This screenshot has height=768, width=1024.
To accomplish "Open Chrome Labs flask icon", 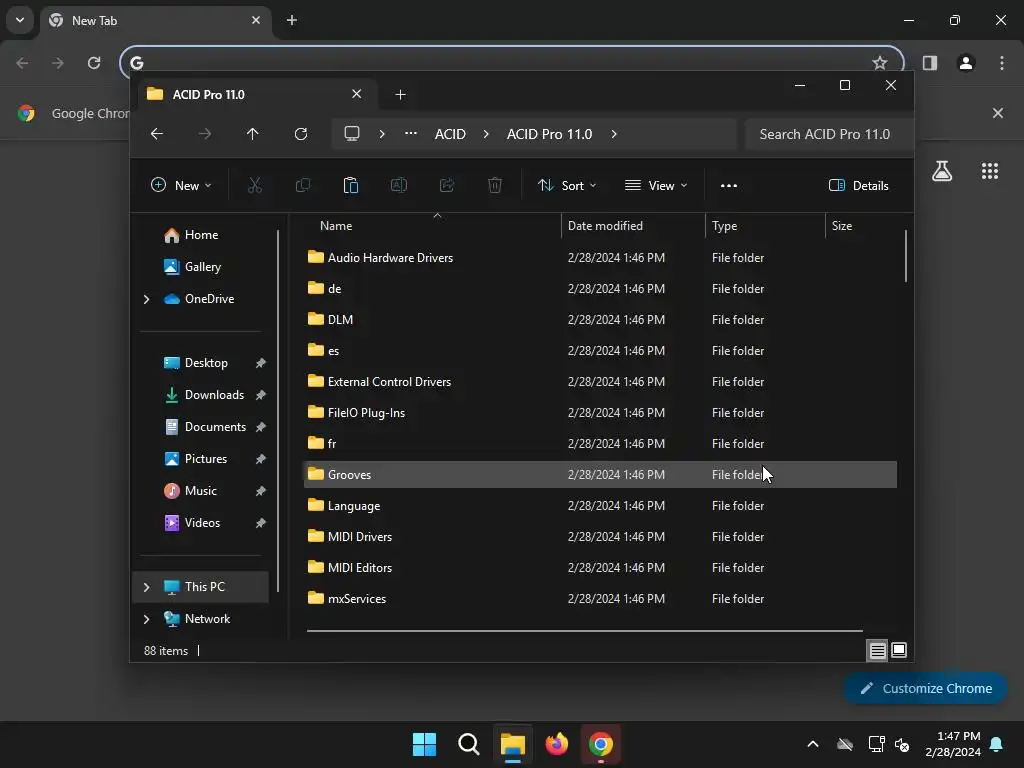I will [942, 171].
